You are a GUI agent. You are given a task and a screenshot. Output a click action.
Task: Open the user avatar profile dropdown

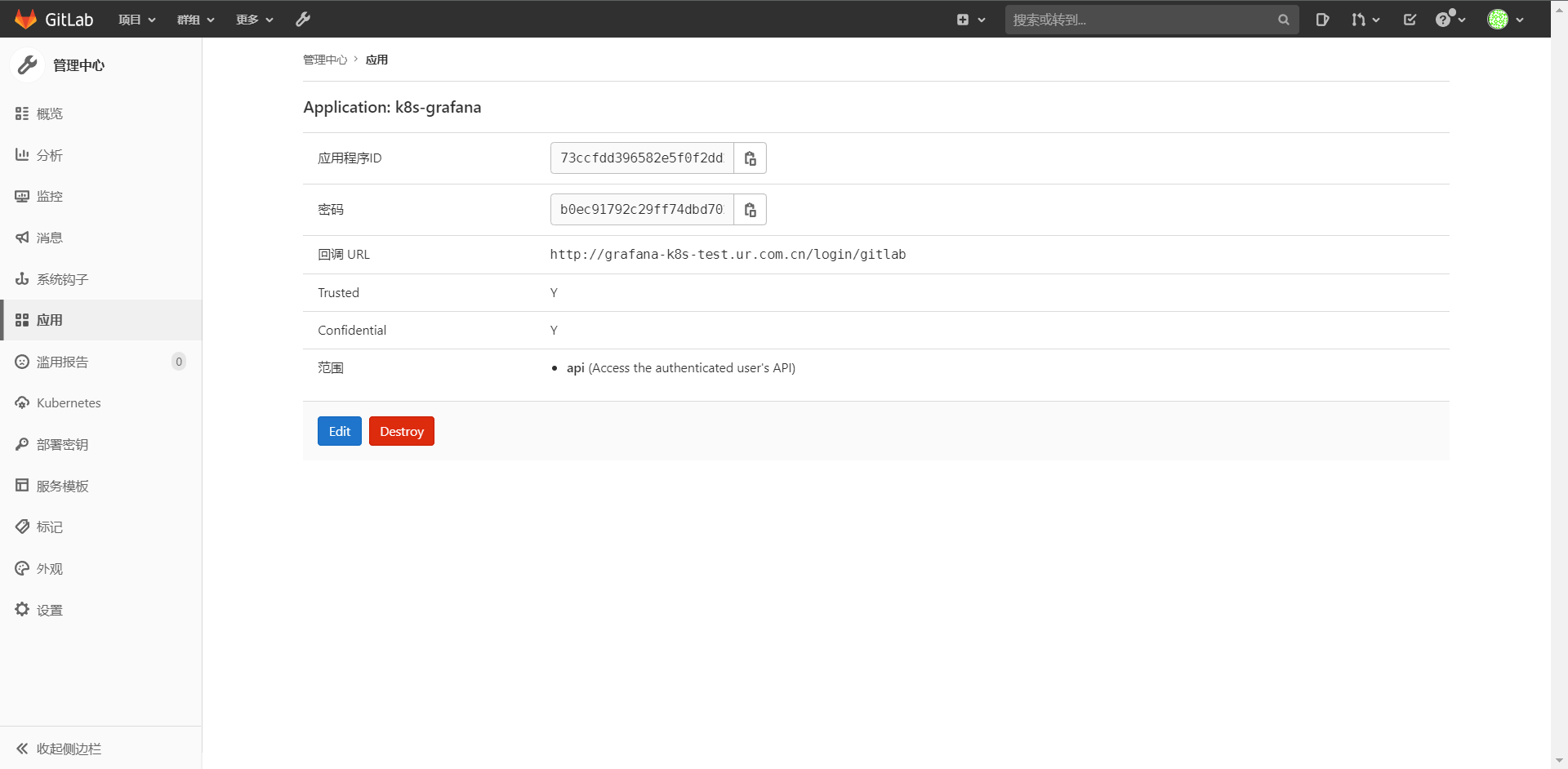click(x=1505, y=20)
